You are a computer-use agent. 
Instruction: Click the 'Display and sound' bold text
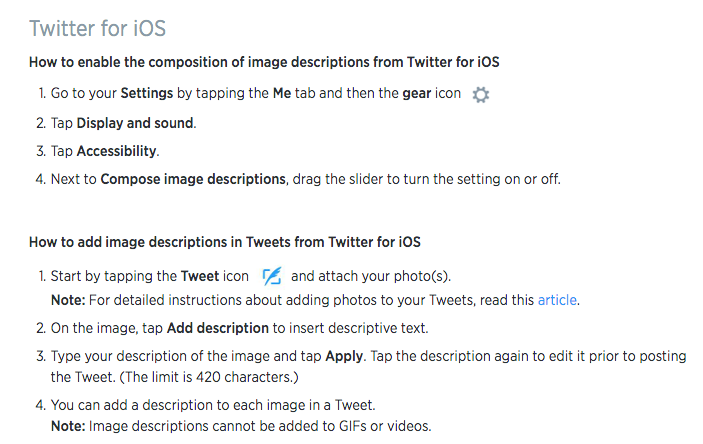point(135,123)
